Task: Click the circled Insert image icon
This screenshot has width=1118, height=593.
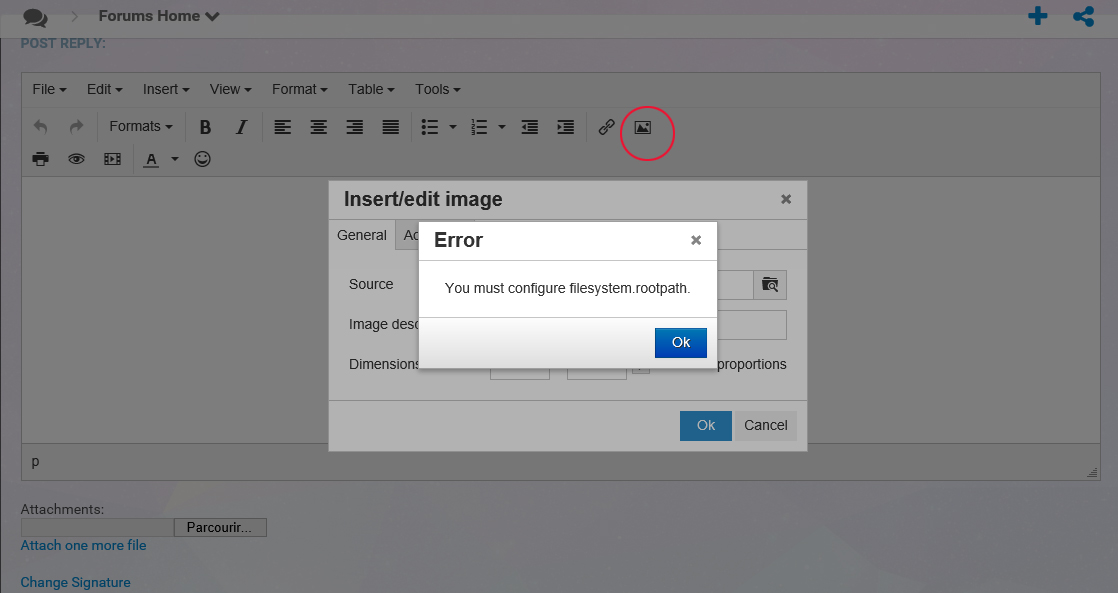Action: (x=643, y=127)
